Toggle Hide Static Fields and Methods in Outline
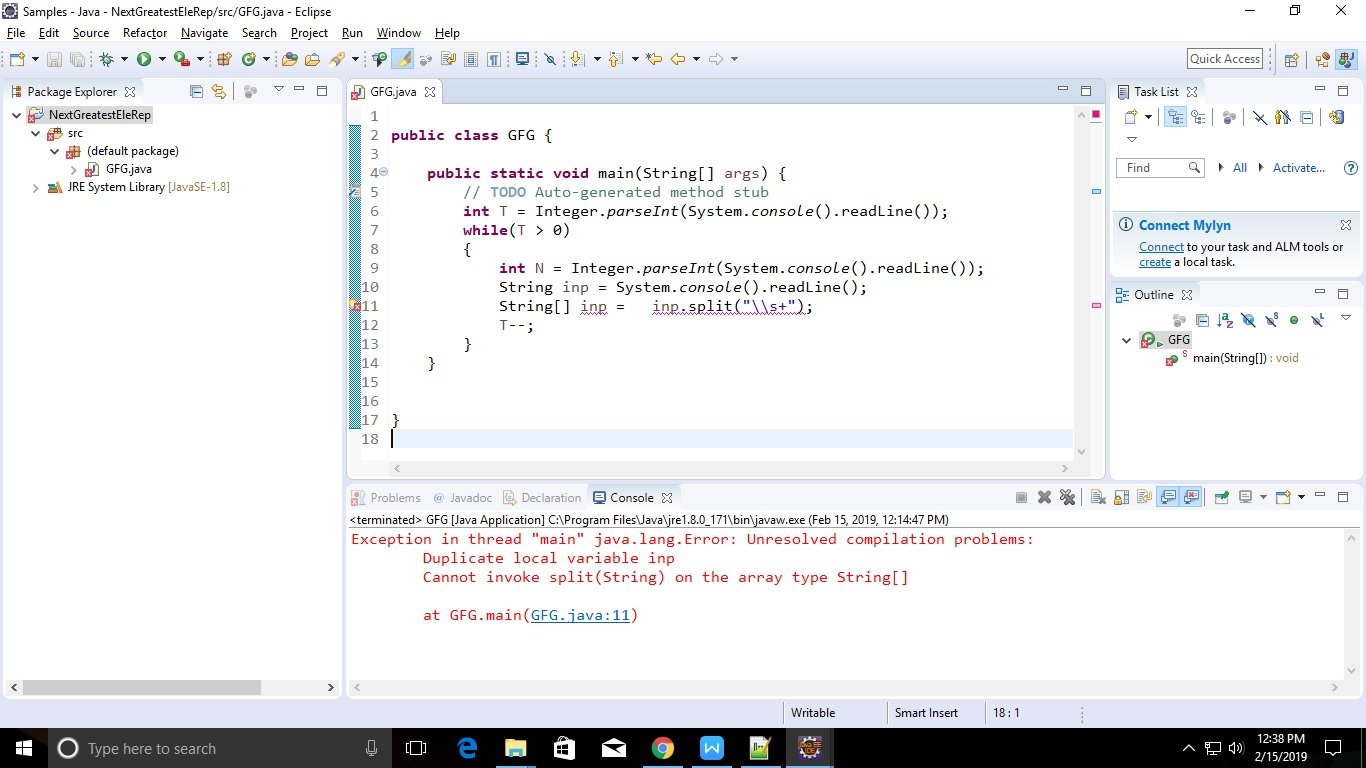Image resolution: width=1366 pixels, height=768 pixels. click(1272, 320)
